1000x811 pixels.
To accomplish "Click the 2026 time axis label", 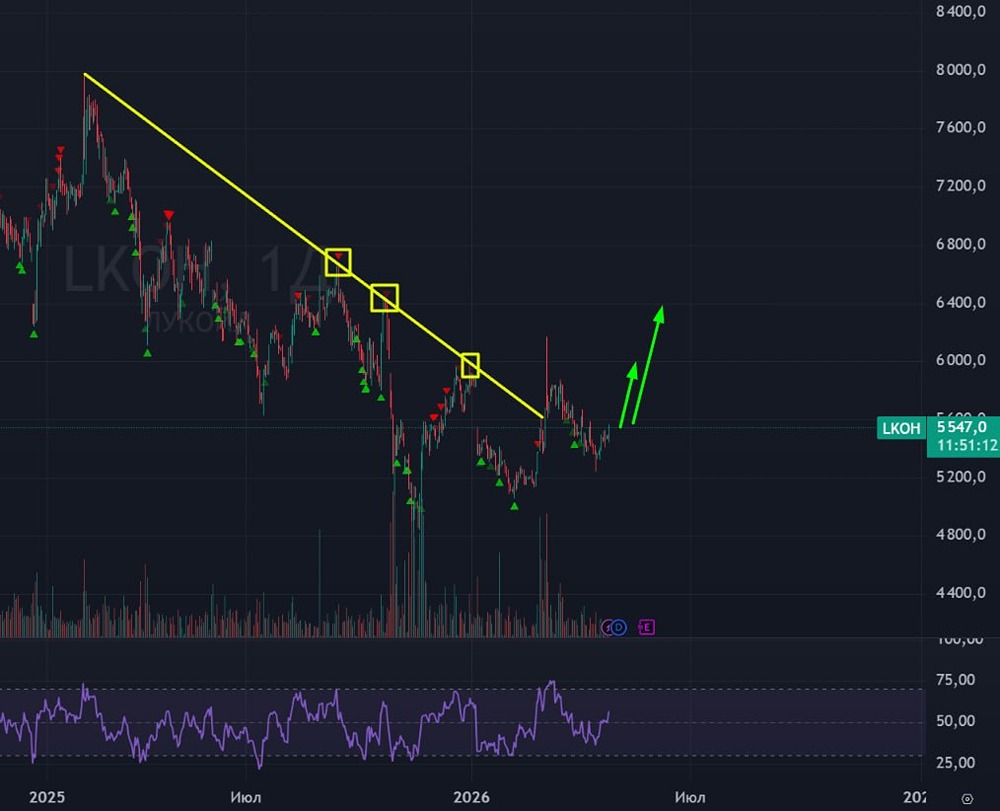I will 471,797.
